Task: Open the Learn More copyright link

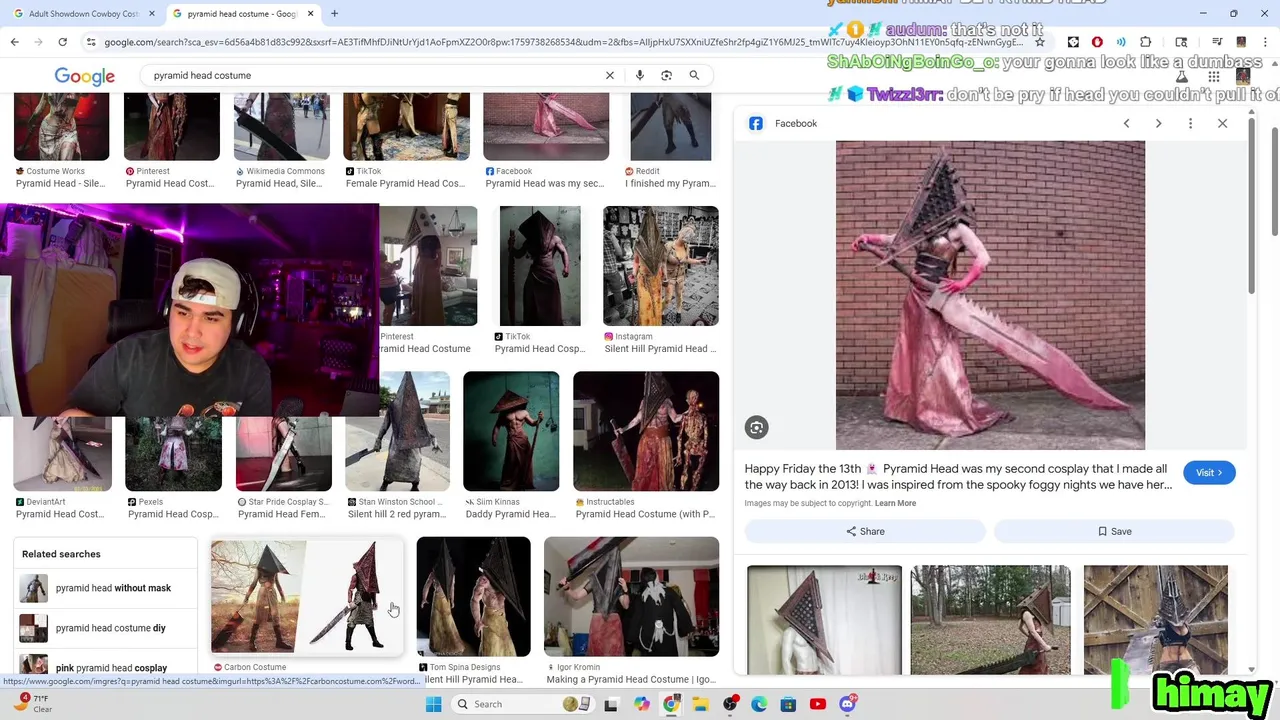Action: coord(895,503)
